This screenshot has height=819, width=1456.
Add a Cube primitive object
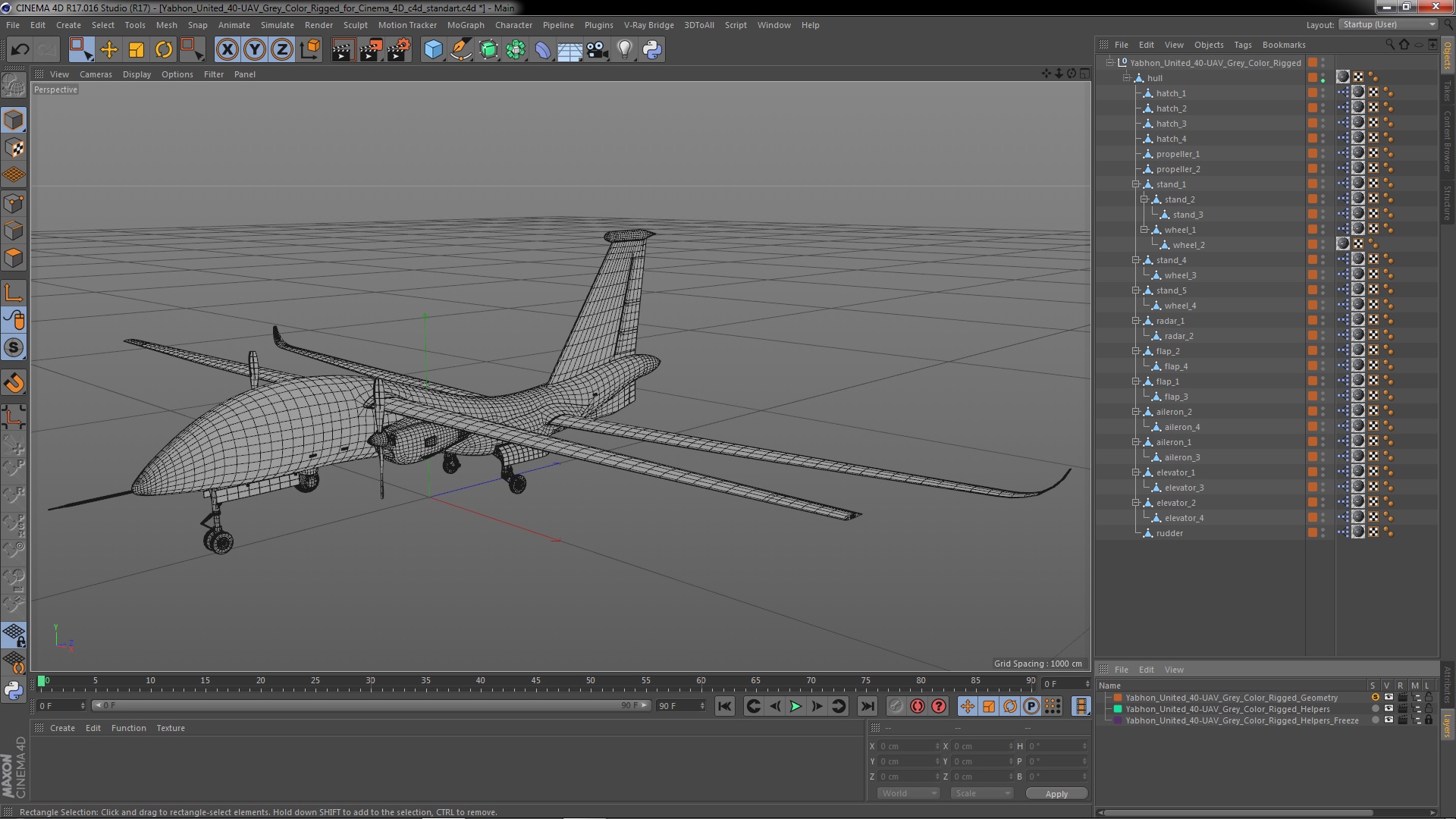[433, 50]
